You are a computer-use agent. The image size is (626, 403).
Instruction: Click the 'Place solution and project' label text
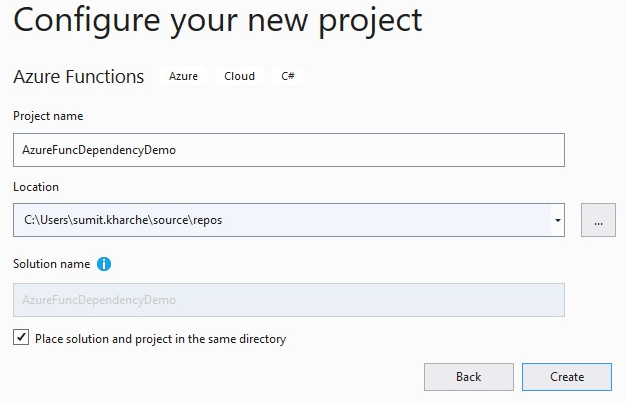(x=160, y=339)
